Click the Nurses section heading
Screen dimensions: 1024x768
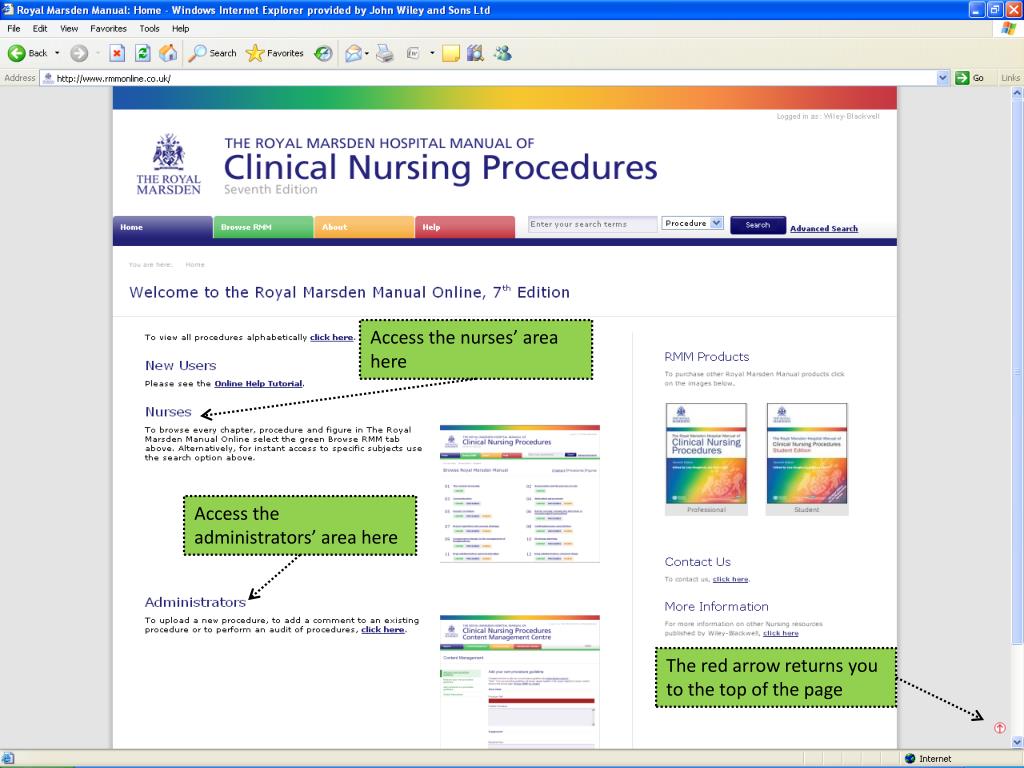click(x=168, y=412)
